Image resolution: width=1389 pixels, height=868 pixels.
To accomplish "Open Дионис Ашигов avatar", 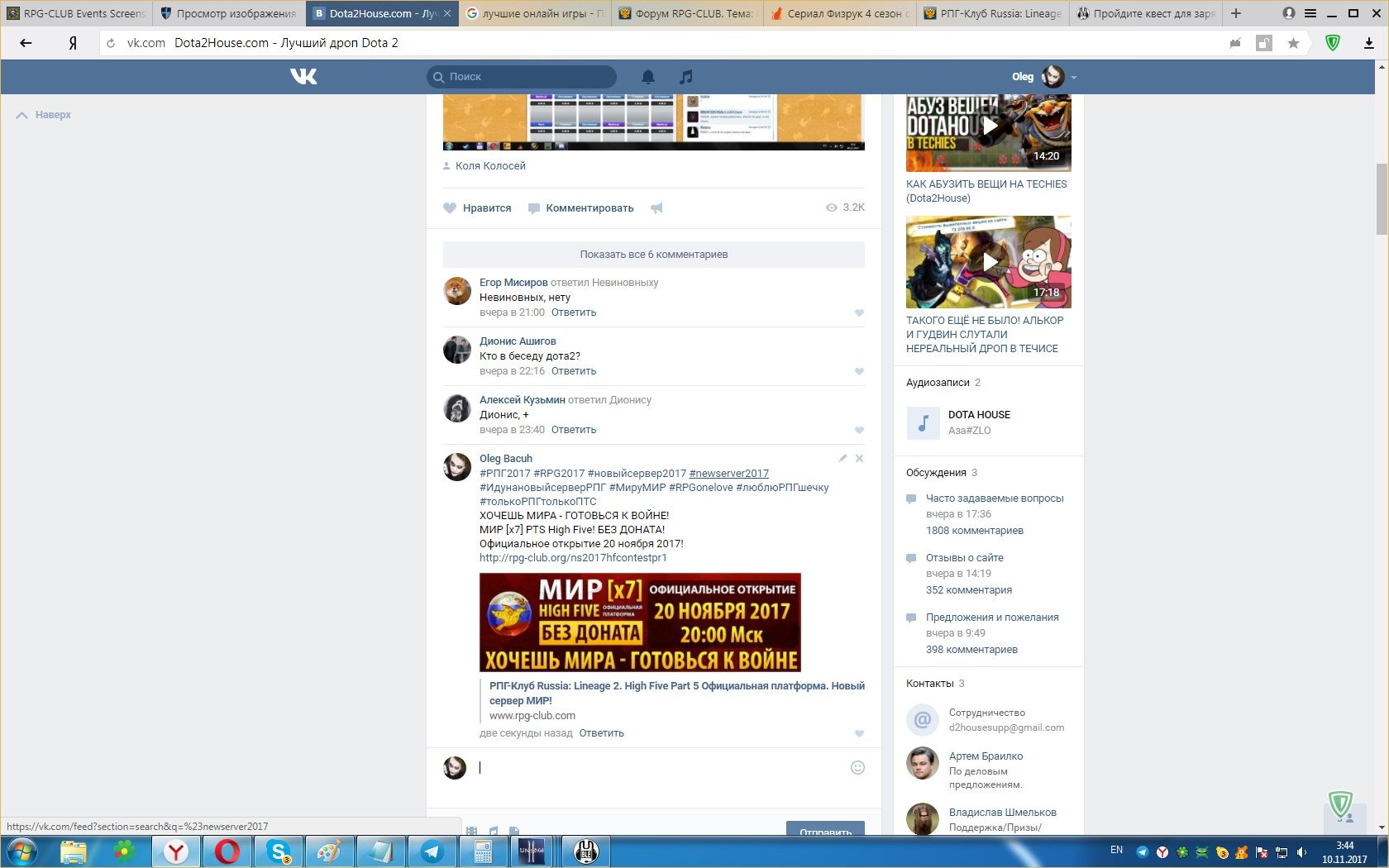I will coord(457,350).
